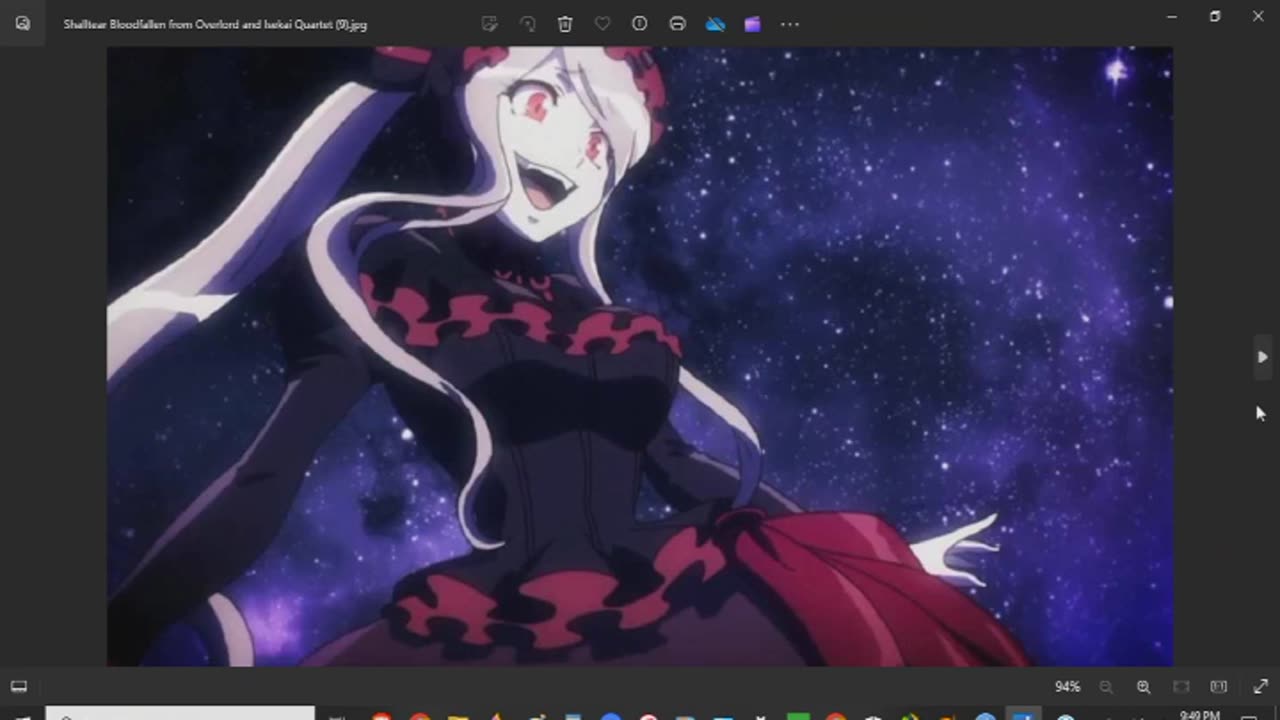Enter full screen with expand arrows

tap(1260, 687)
